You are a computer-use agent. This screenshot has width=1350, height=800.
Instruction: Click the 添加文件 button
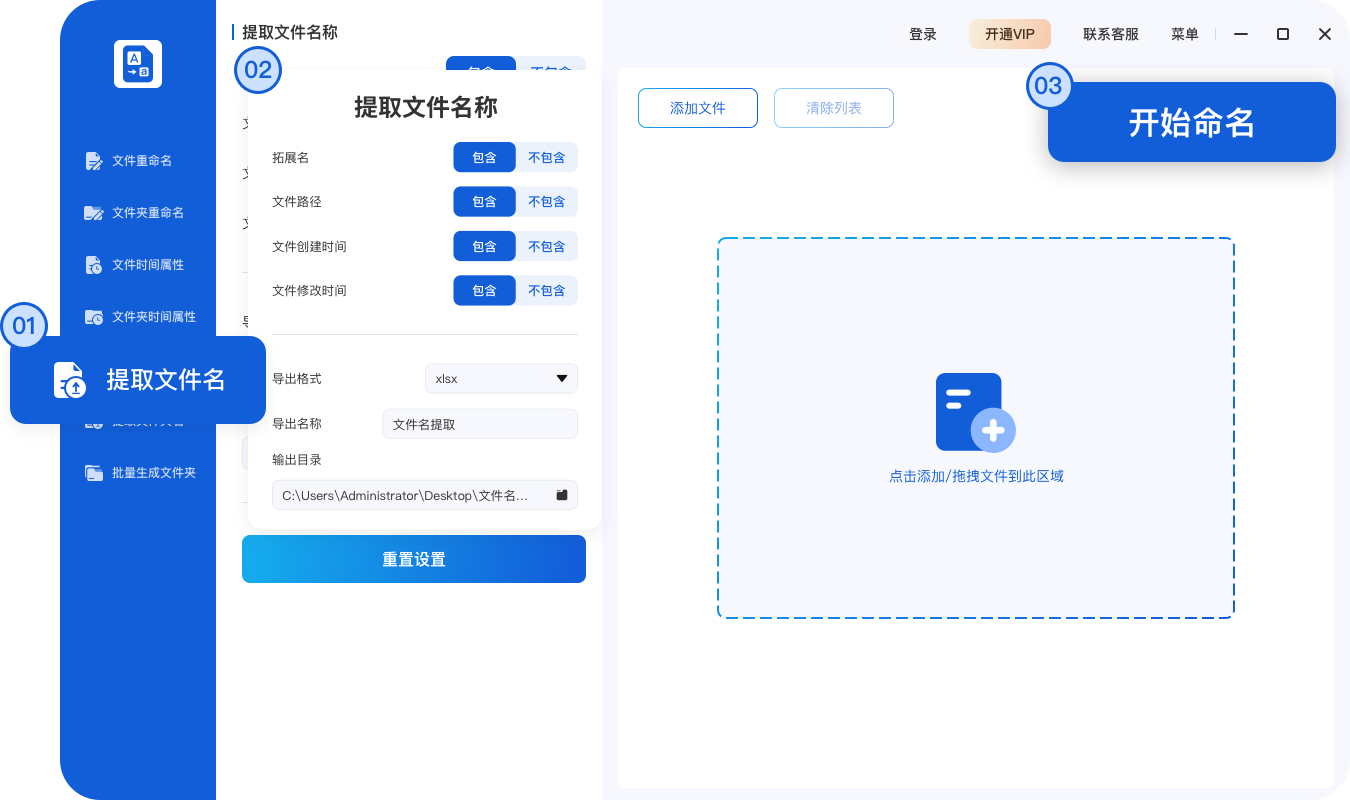point(697,107)
